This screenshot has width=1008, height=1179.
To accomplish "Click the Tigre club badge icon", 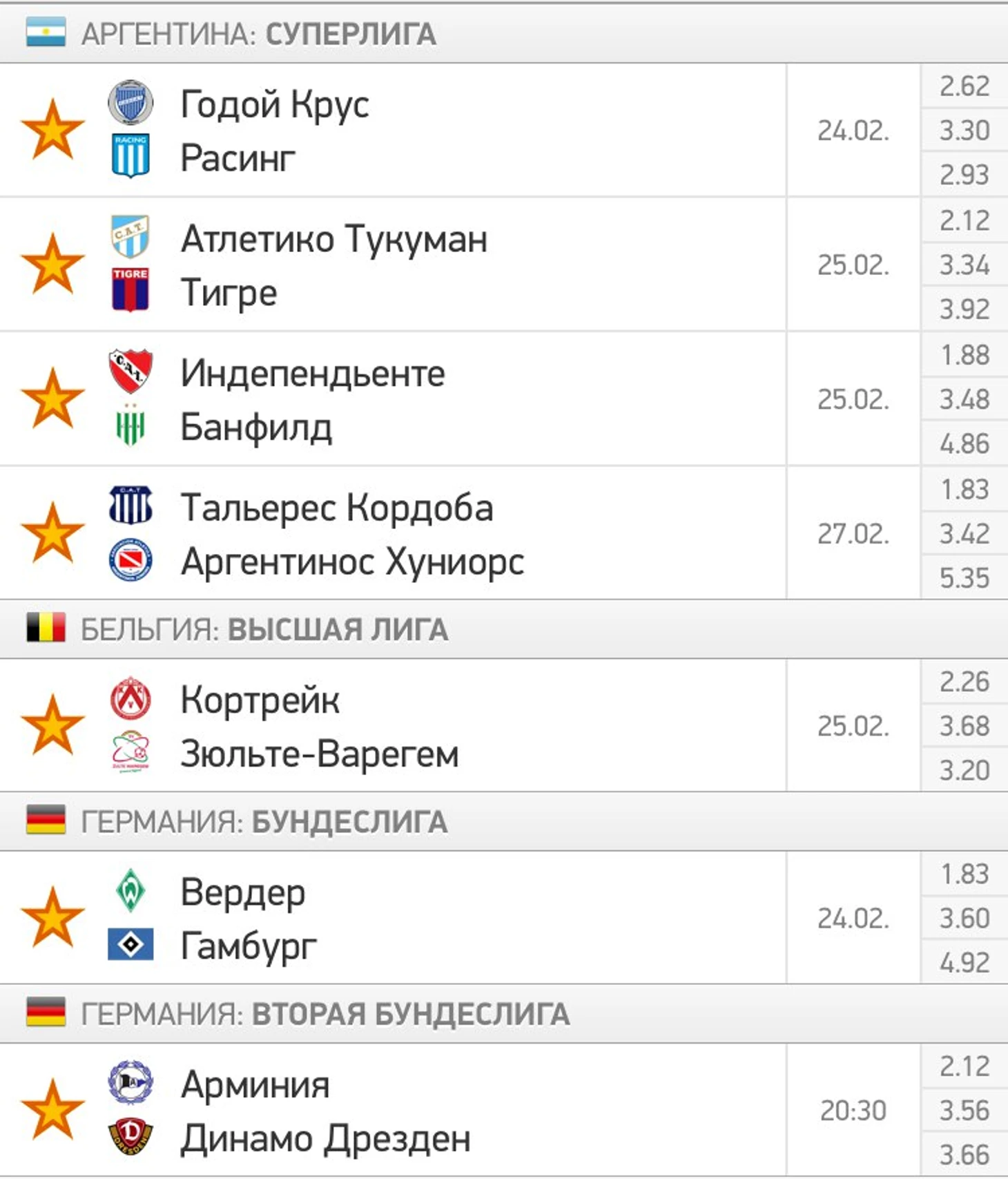I will pyautogui.click(x=130, y=290).
